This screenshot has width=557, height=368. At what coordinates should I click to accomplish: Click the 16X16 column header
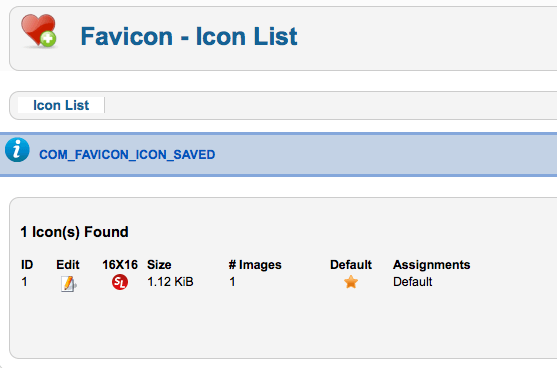(x=120, y=265)
